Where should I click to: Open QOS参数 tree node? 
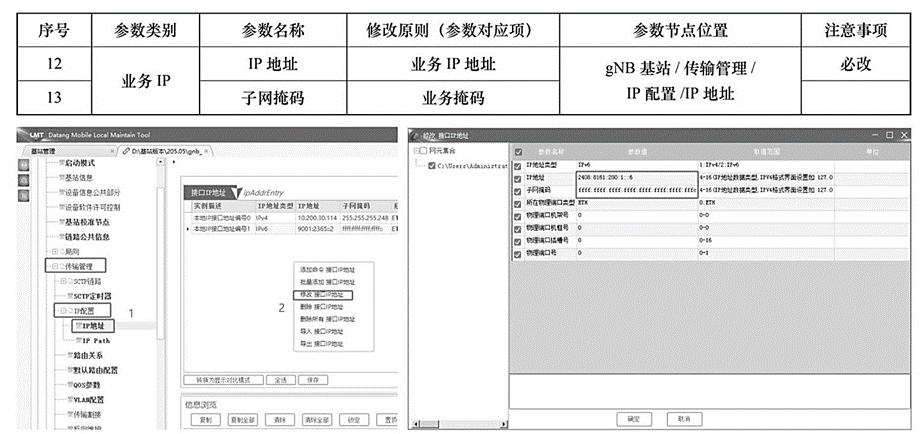[x=86, y=385]
